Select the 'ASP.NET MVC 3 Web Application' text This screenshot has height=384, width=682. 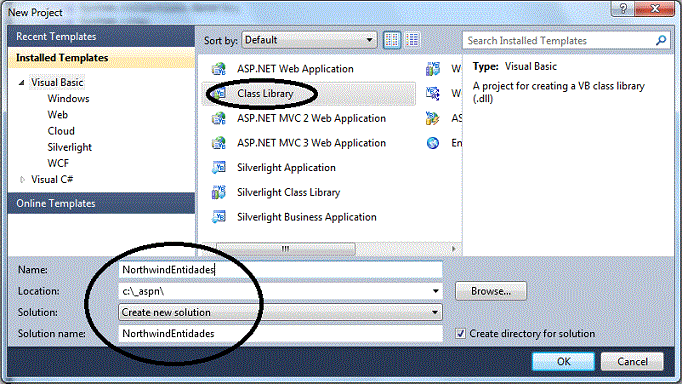311,143
